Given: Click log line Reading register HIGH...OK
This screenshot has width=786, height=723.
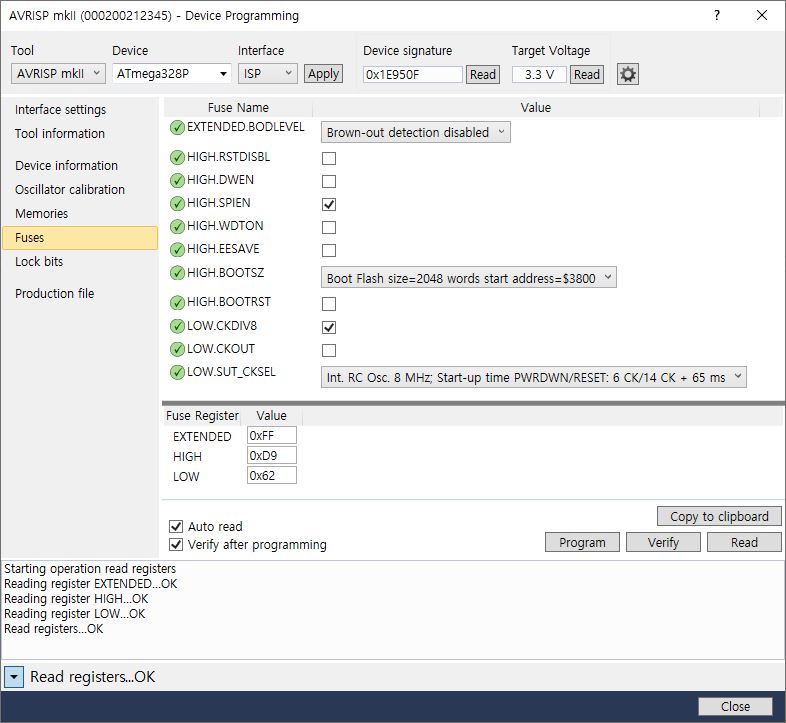Looking at the screenshot, I should click(x=76, y=599).
